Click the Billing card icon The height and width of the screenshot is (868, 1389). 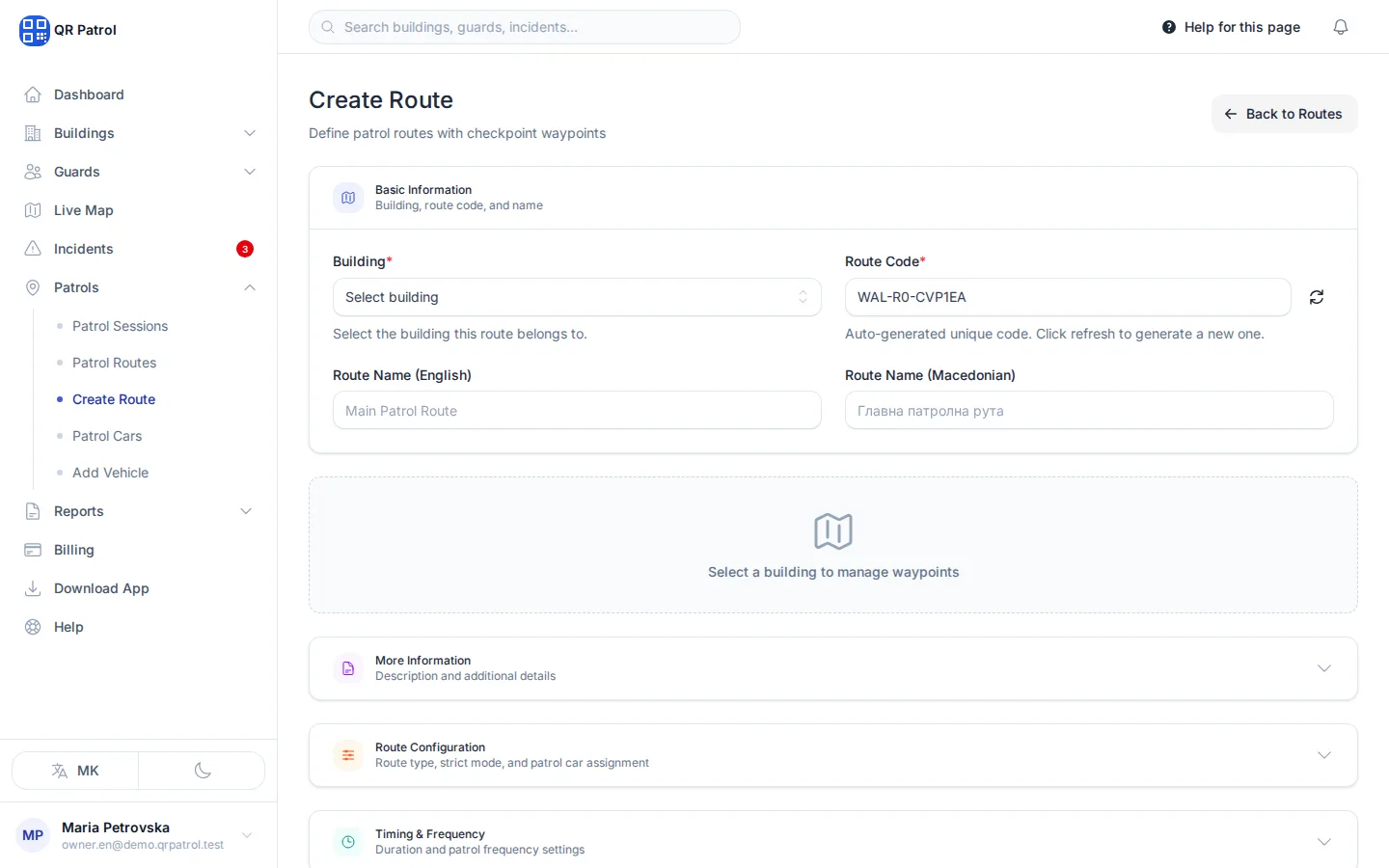point(33,550)
